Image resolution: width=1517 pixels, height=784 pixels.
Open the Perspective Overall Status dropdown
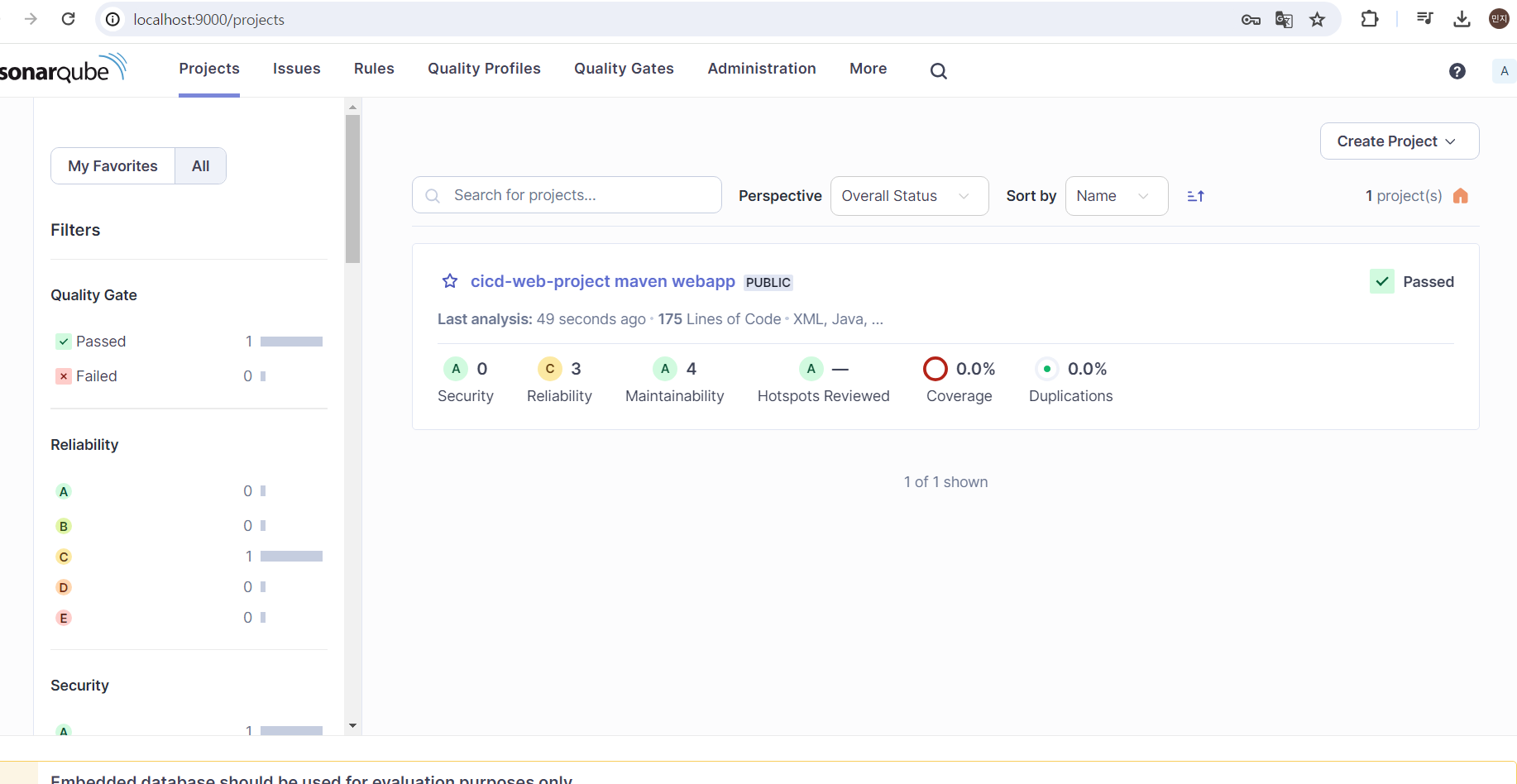click(909, 196)
